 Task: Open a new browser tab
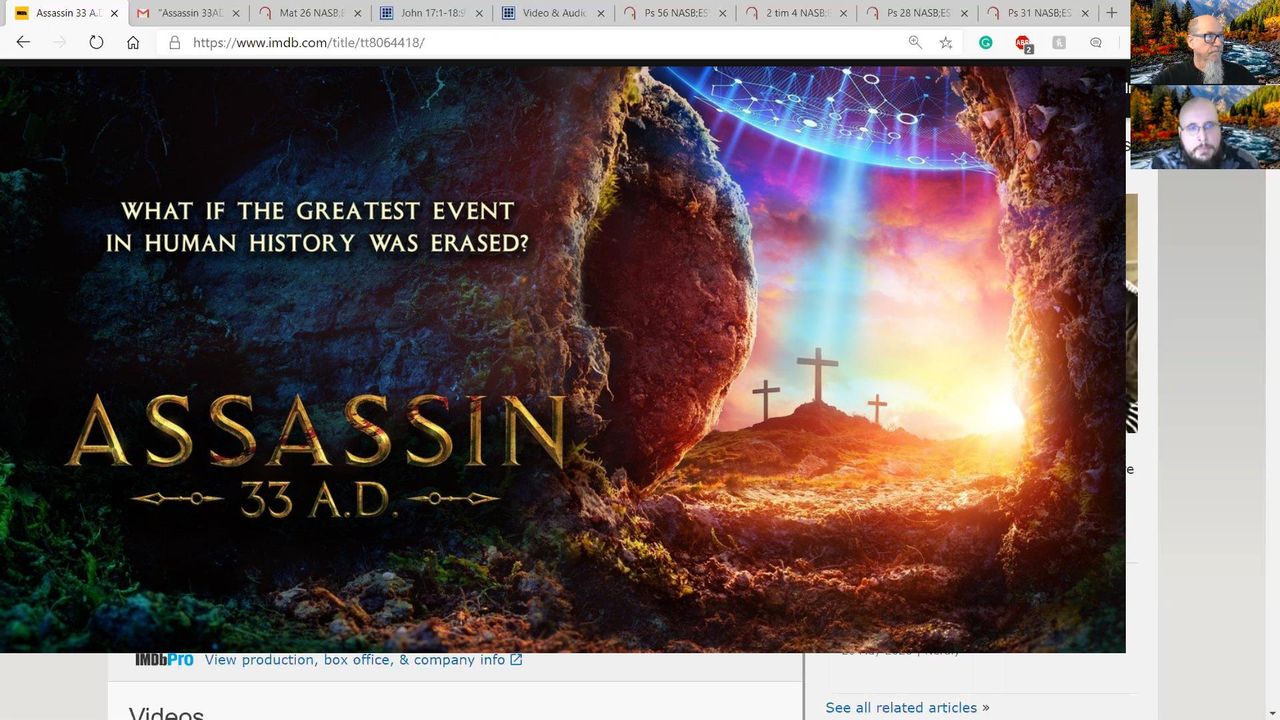[1111, 13]
